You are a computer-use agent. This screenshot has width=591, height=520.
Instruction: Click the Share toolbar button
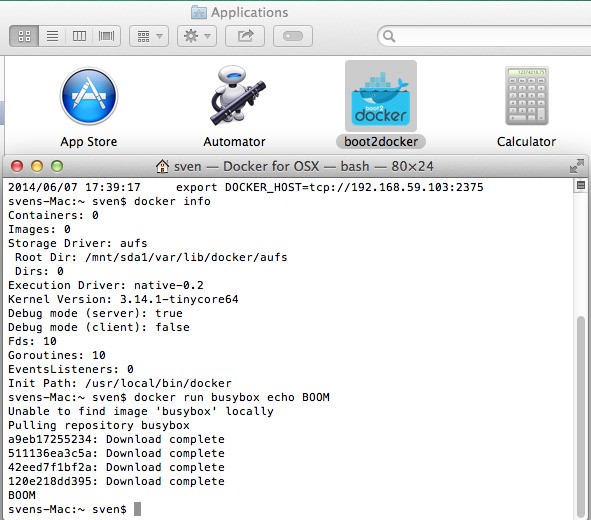(245, 36)
